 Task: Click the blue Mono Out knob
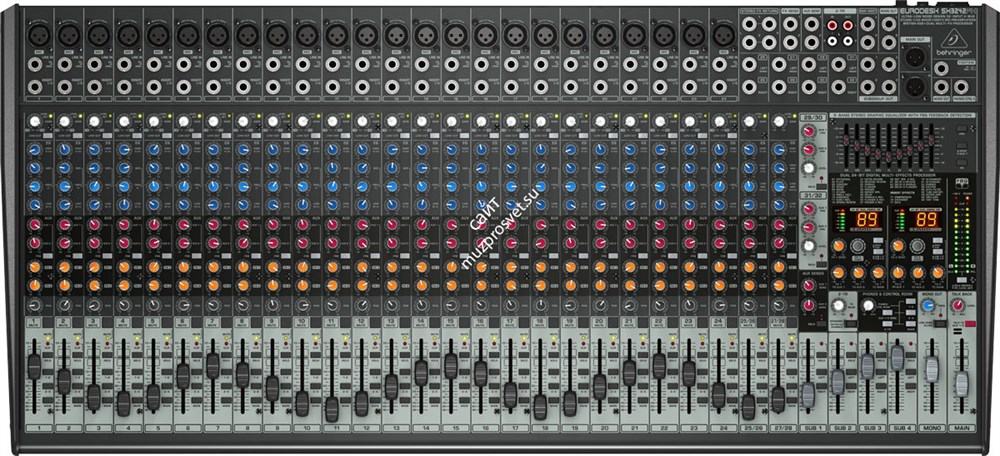click(x=927, y=305)
